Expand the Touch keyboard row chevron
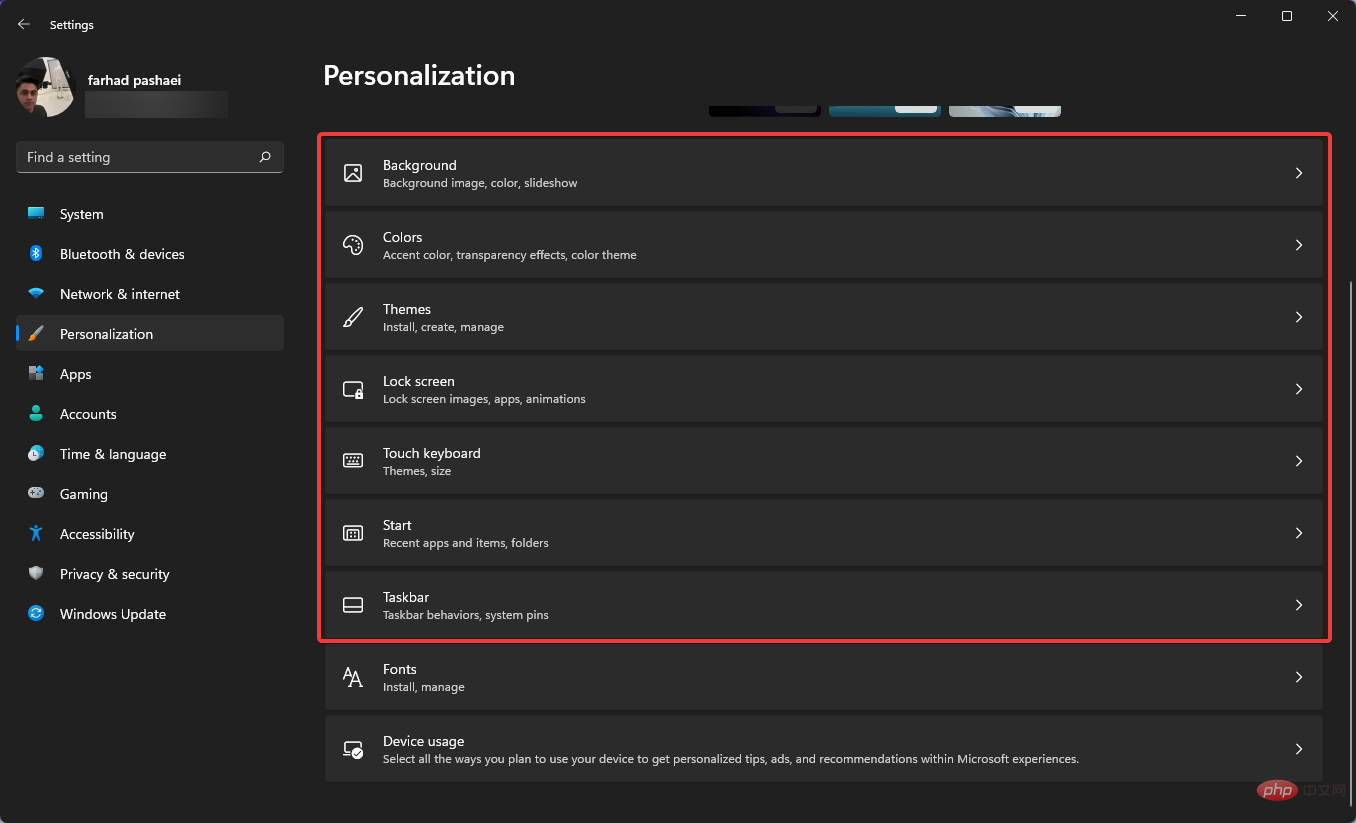Screen dimensions: 1356x823 point(1299,461)
